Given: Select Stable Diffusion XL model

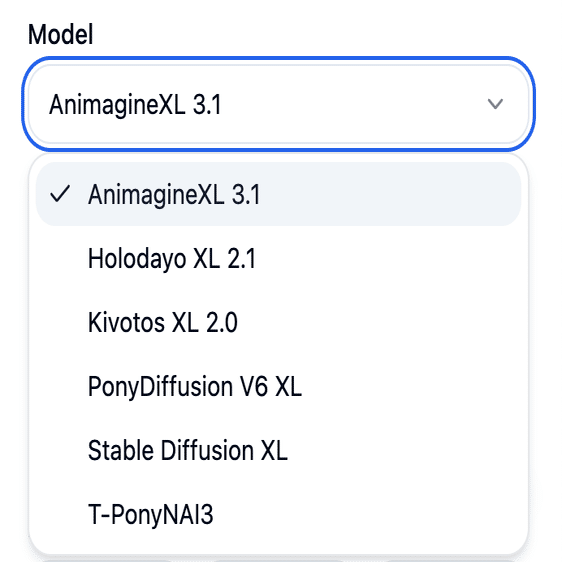Looking at the screenshot, I should tap(278, 450).
